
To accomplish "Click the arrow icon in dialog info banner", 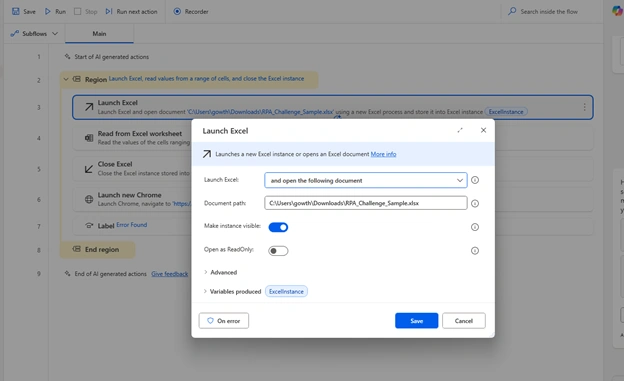I will pyautogui.click(x=207, y=154).
